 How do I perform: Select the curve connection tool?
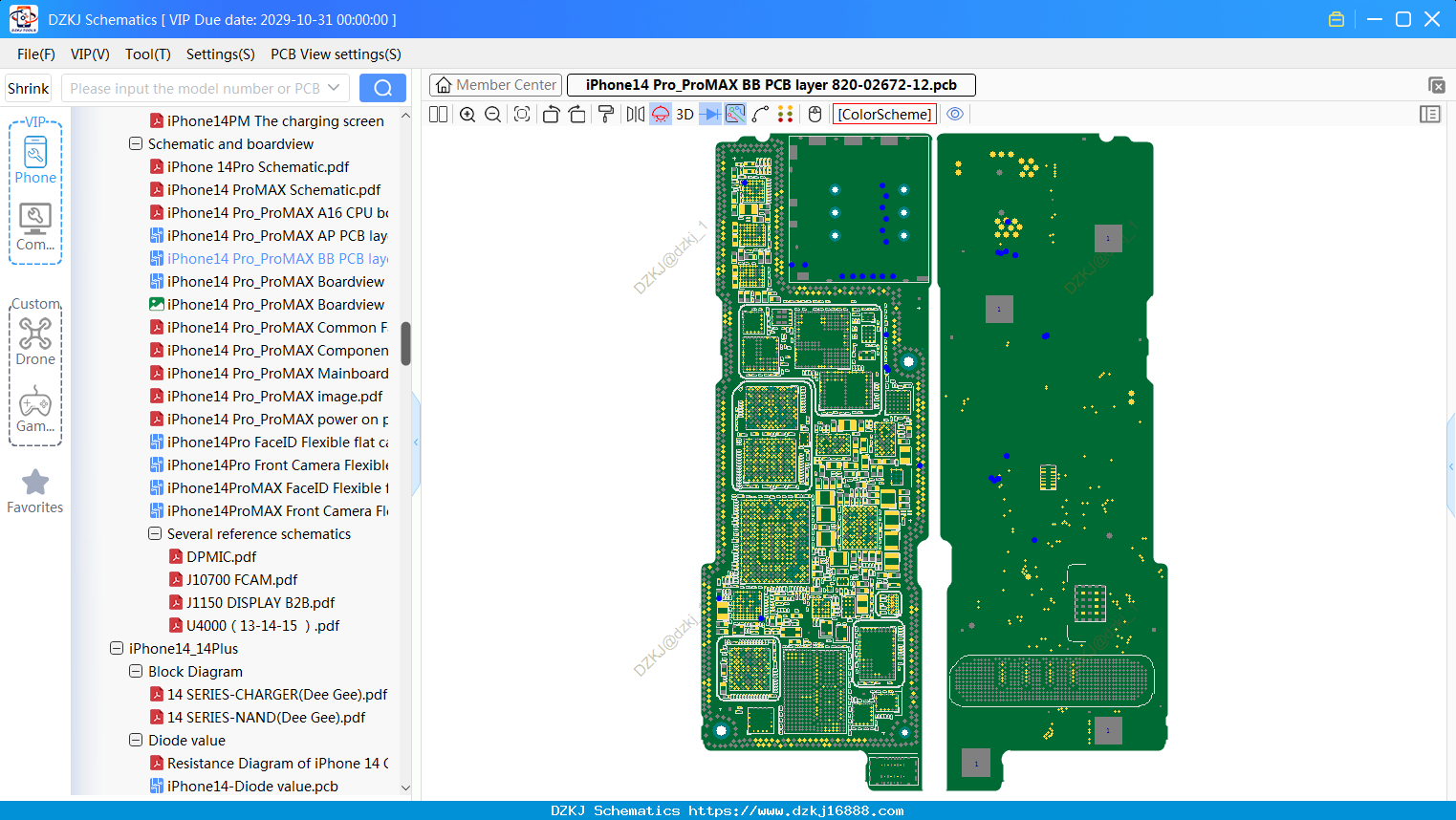(760, 115)
